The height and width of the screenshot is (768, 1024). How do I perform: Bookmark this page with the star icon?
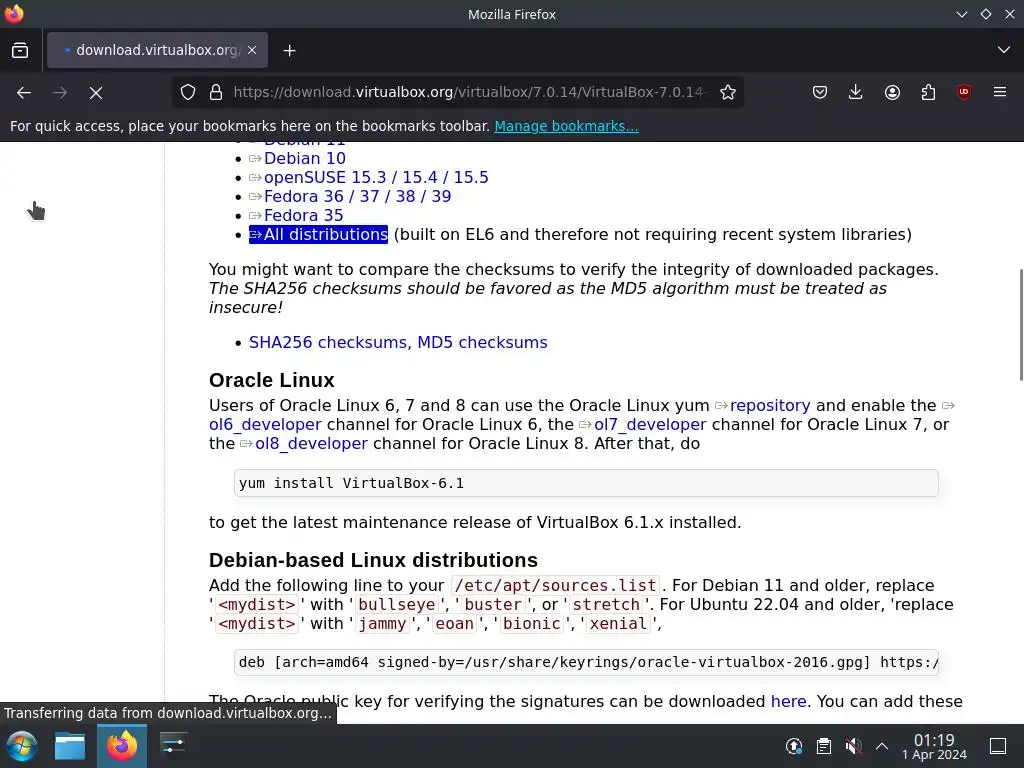(728, 93)
